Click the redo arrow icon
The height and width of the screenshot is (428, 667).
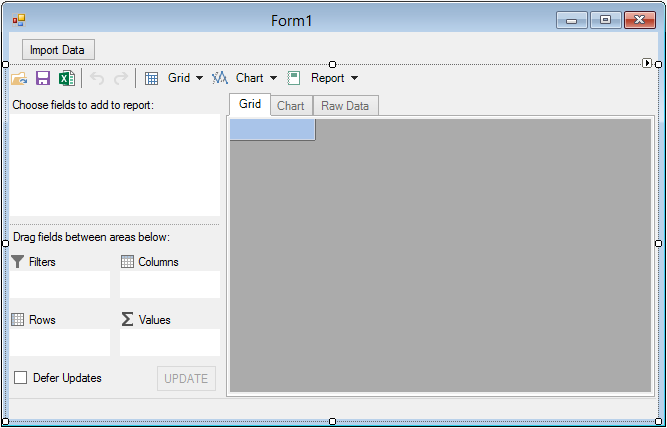pyautogui.click(x=120, y=78)
